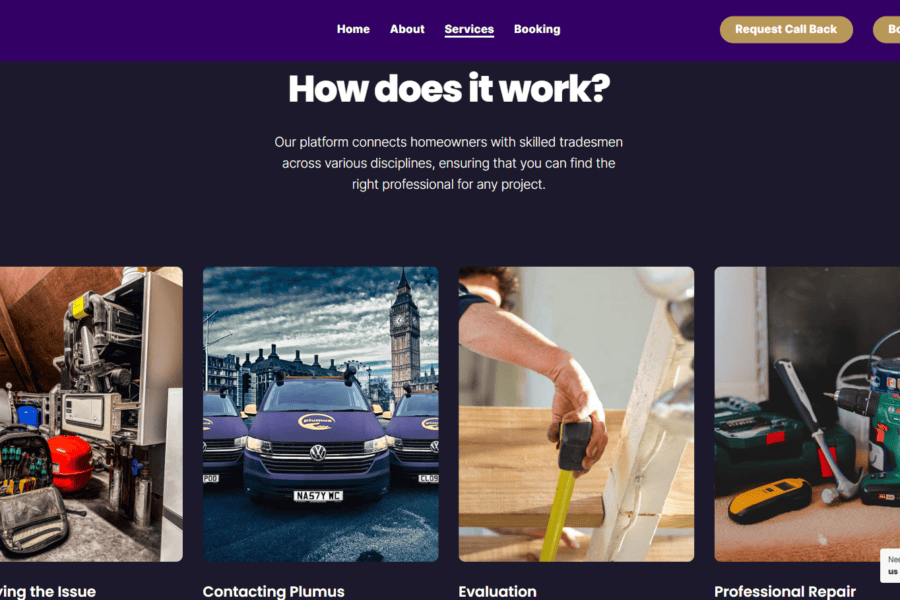900x600 pixels.
Task: Click the Evaluation step title
Action: tap(497, 591)
